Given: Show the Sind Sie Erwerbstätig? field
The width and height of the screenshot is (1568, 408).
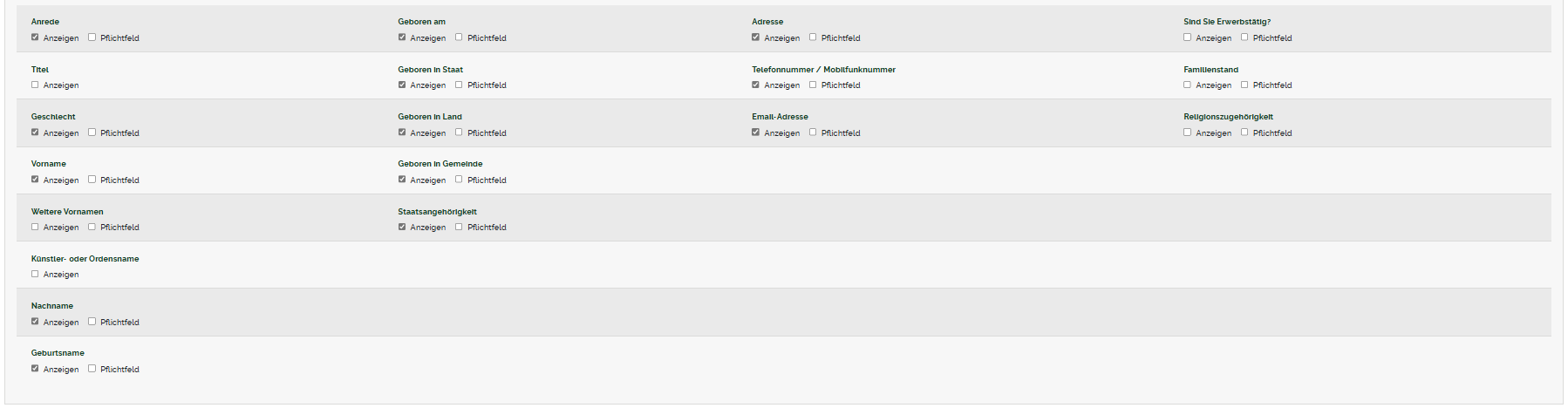Looking at the screenshot, I should (1187, 37).
